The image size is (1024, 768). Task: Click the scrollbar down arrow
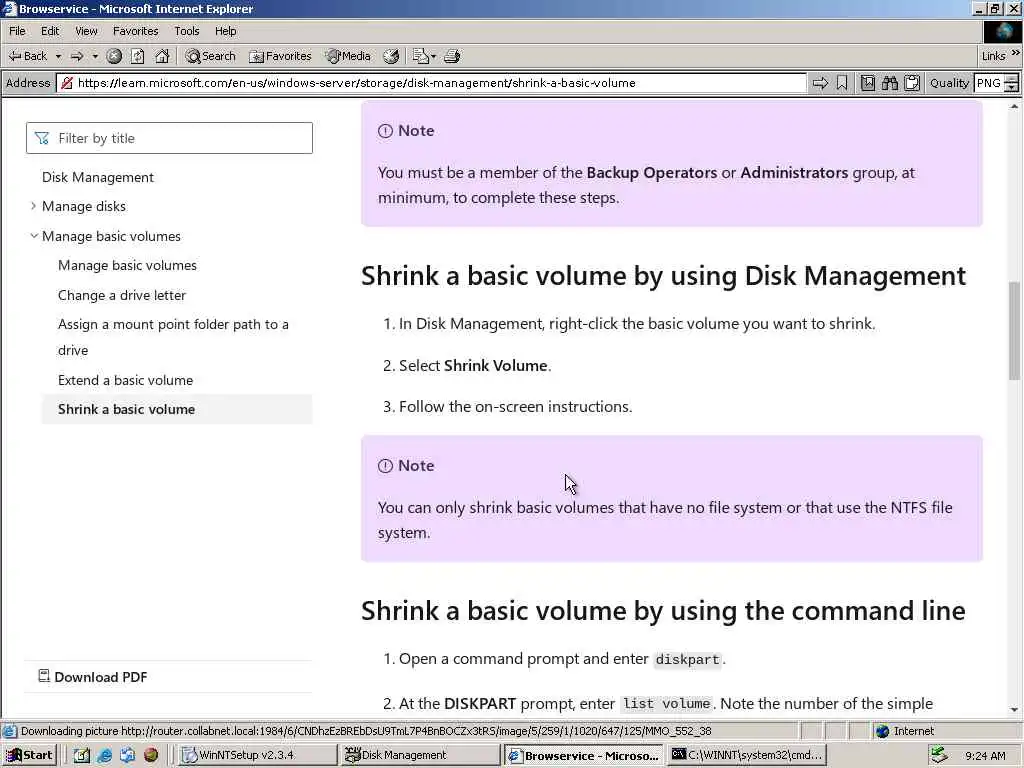pyautogui.click(x=1014, y=709)
